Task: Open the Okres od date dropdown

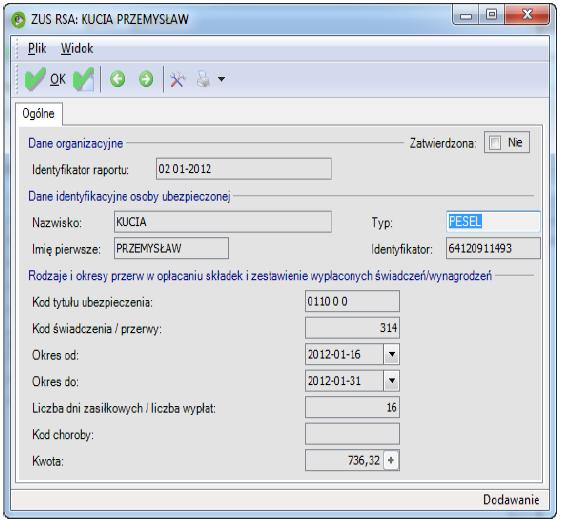Action: [x=392, y=354]
